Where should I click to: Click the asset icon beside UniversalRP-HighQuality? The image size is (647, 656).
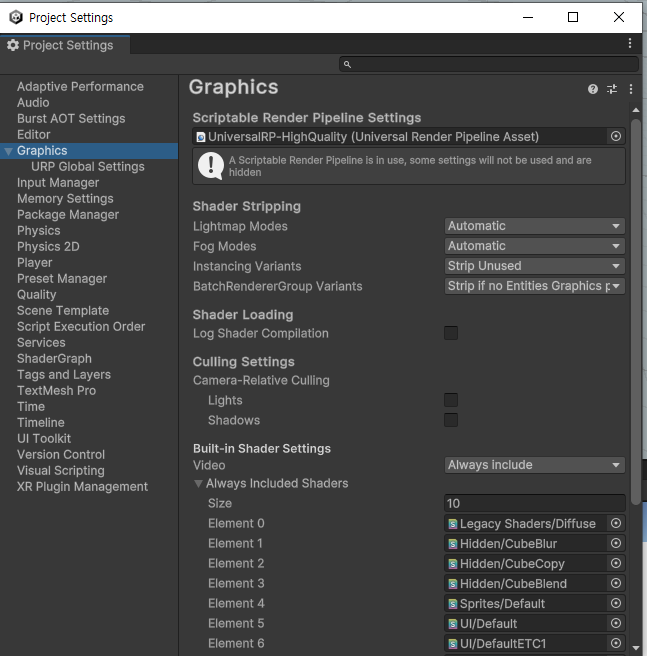201,137
